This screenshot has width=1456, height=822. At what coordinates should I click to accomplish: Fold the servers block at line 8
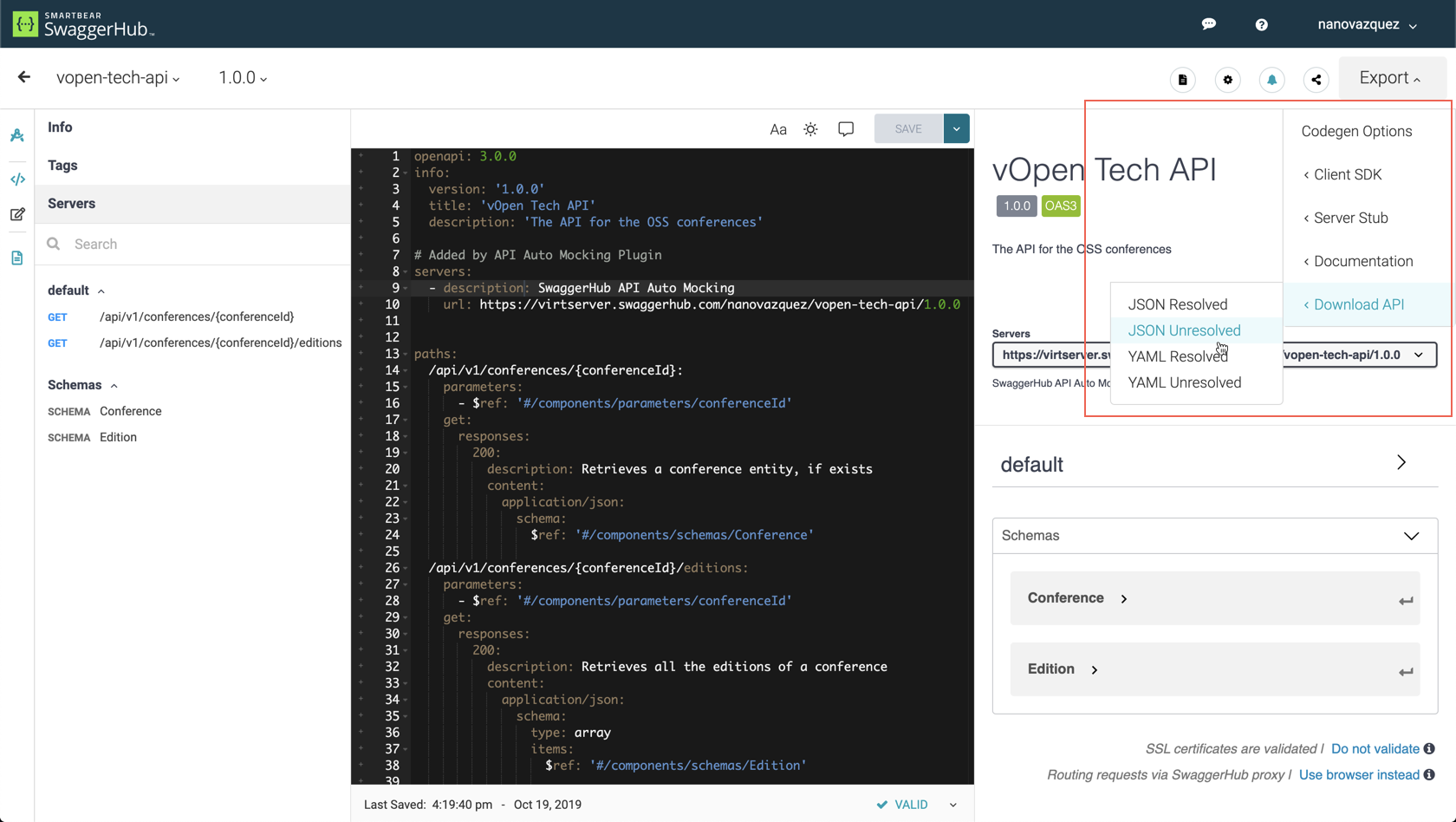pos(405,271)
